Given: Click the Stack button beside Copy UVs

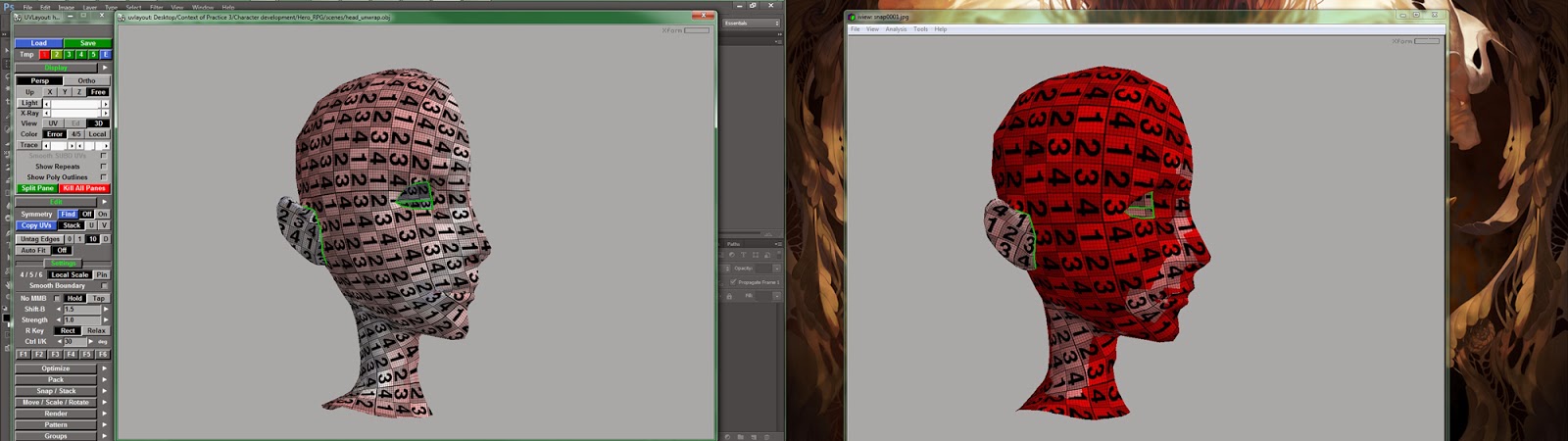Looking at the screenshot, I should click(72, 225).
